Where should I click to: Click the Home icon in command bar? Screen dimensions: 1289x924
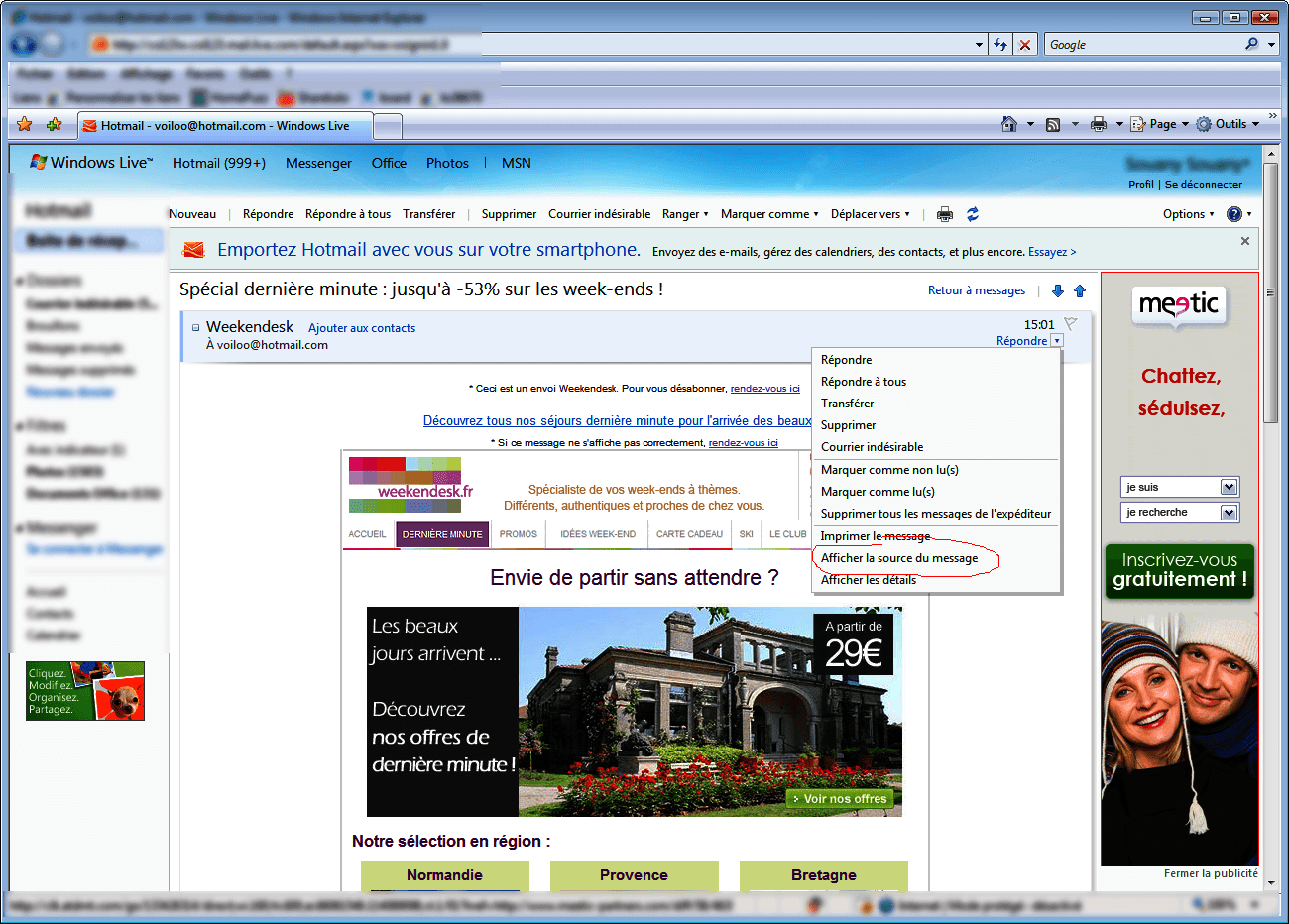tap(1009, 124)
